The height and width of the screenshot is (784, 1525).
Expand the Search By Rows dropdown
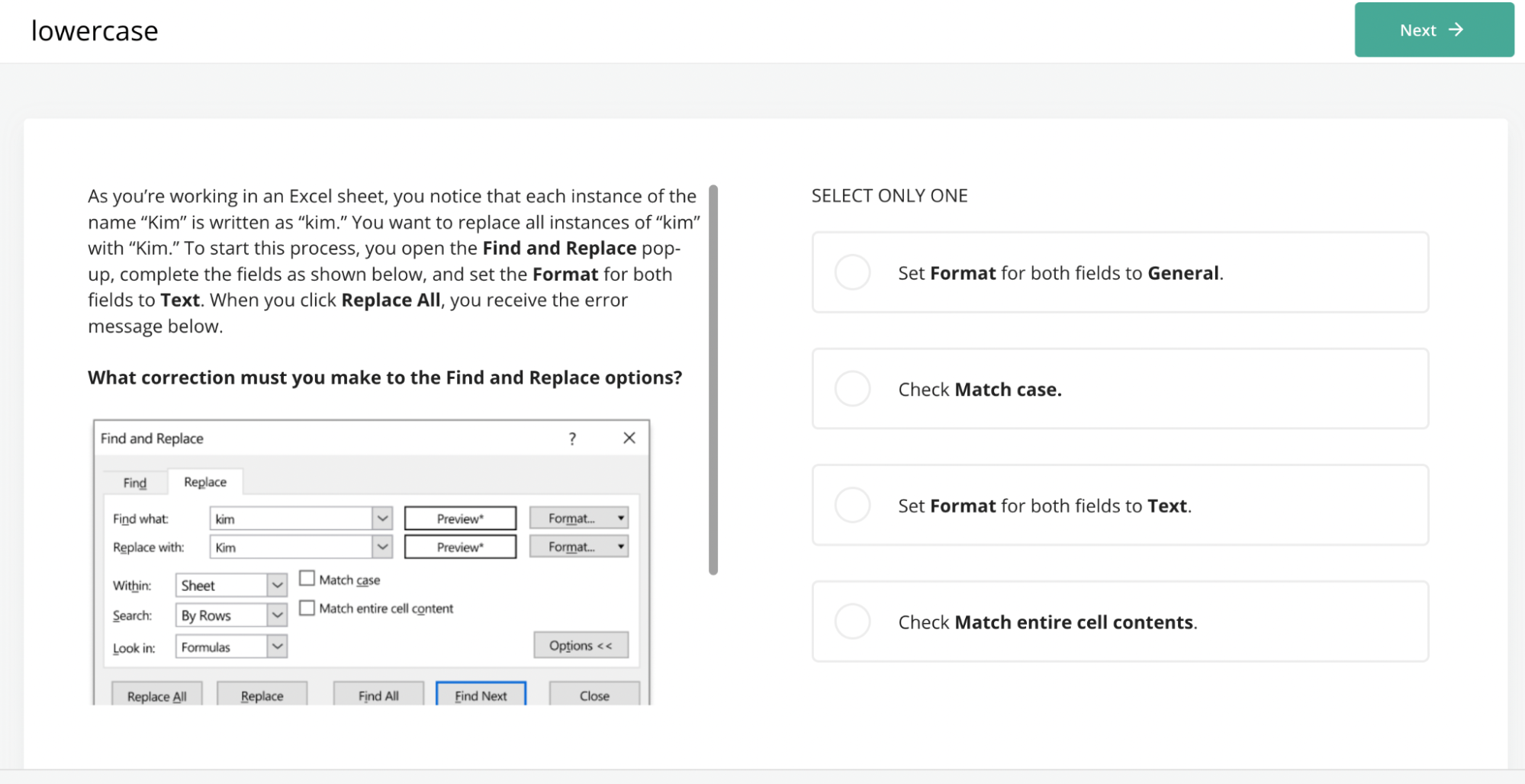[277, 615]
